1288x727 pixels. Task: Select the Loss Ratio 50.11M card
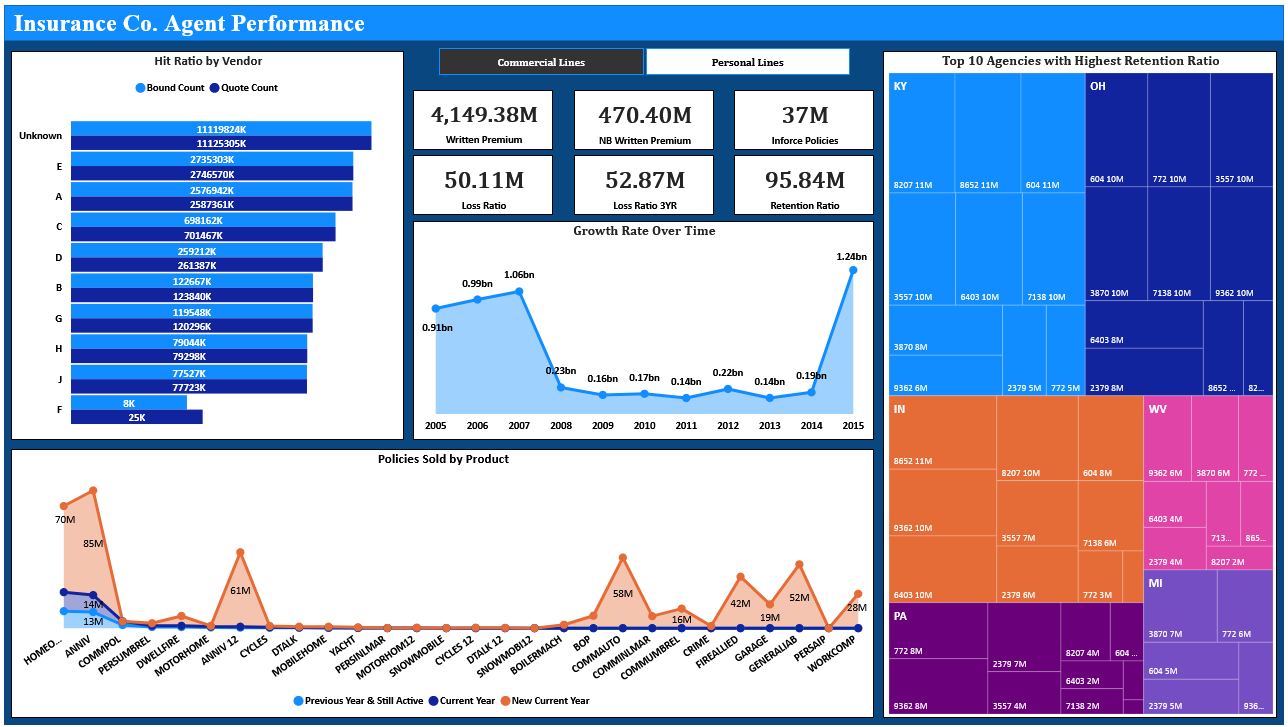click(x=483, y=185)
